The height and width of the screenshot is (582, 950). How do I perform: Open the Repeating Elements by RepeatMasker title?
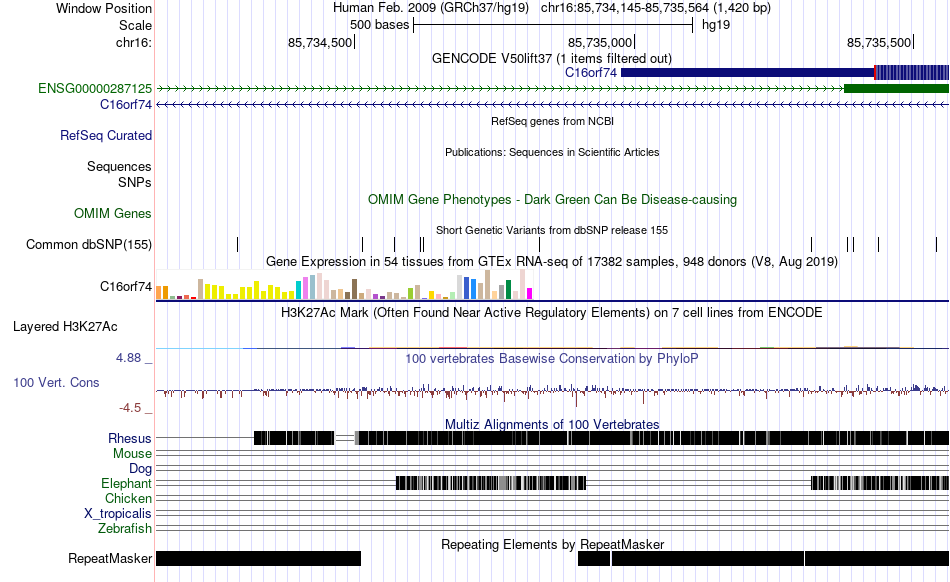point(552,544)
